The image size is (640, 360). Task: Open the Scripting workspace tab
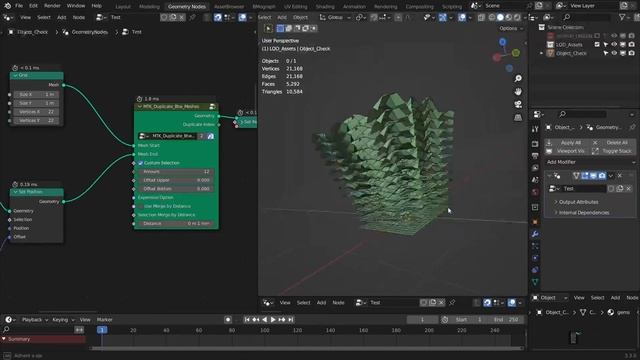pos(452,7)
